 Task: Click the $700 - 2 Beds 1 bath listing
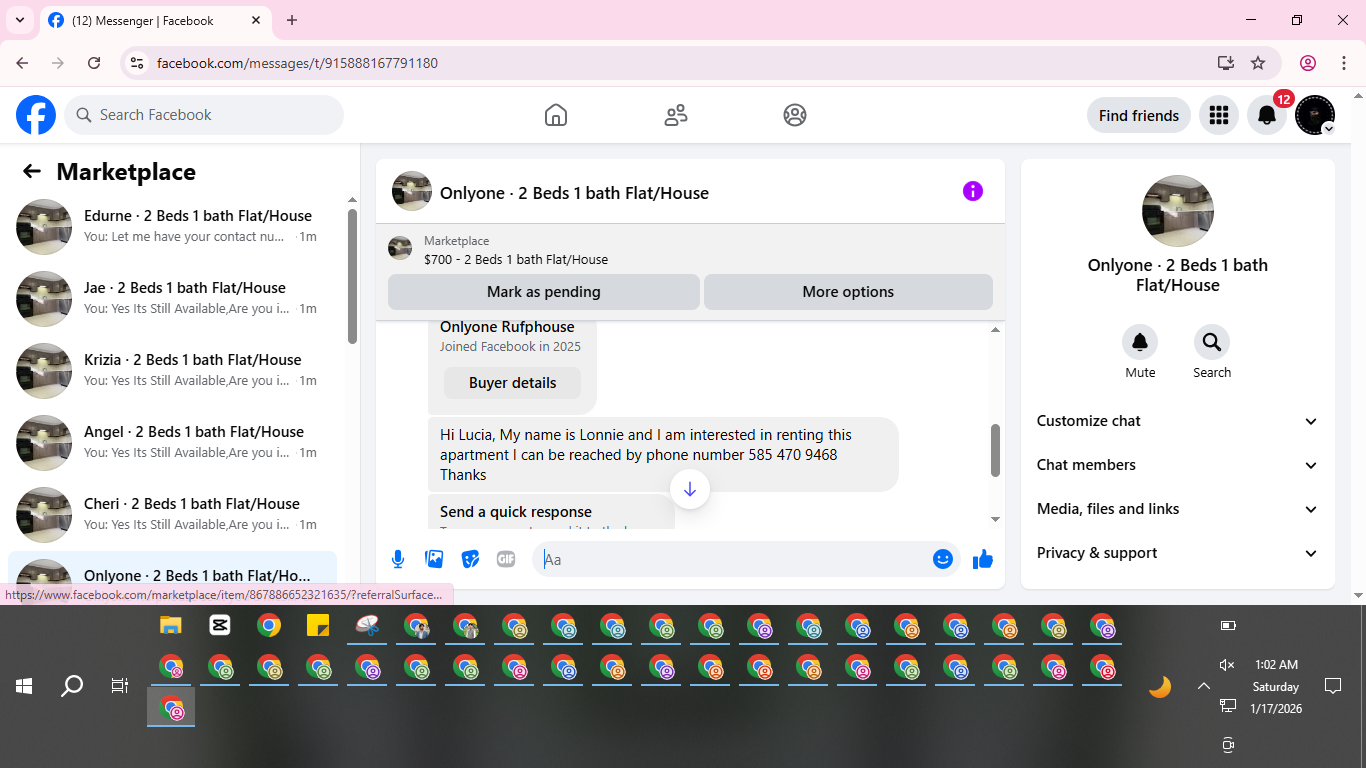pyautogui.click(x=516, y=259)
